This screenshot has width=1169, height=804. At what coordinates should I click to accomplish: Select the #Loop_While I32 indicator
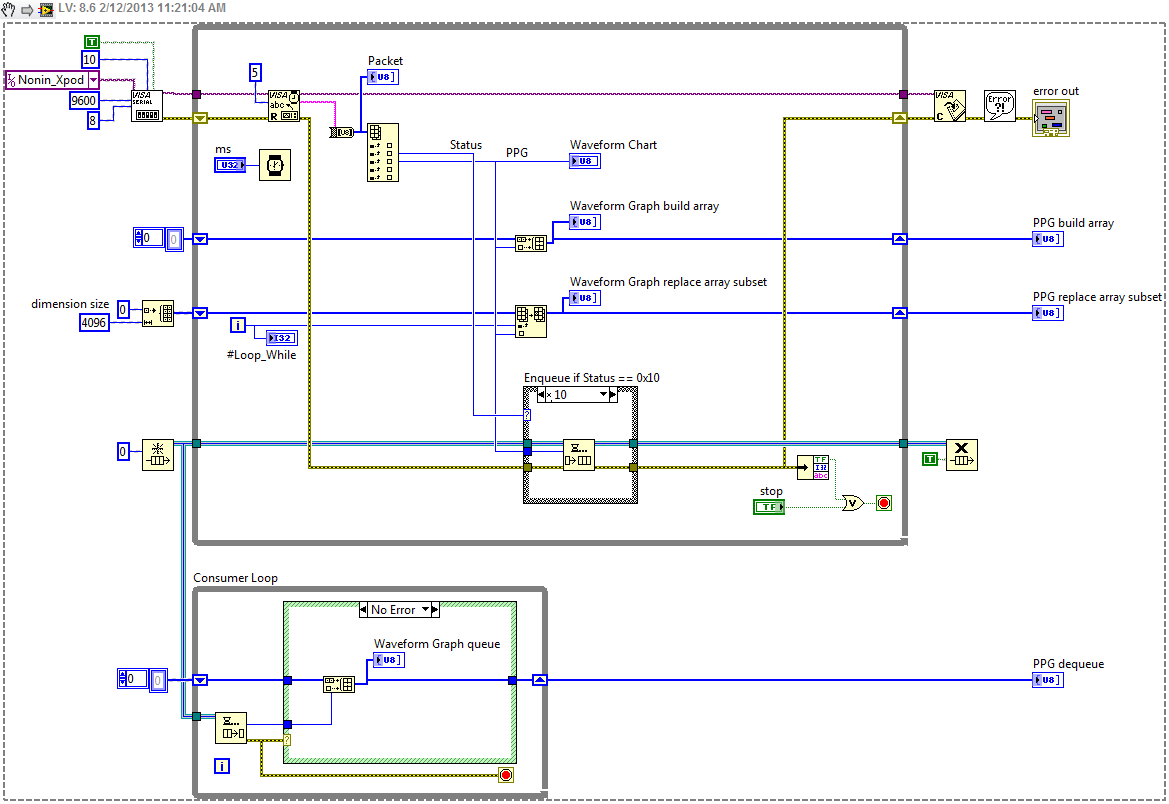282,338
